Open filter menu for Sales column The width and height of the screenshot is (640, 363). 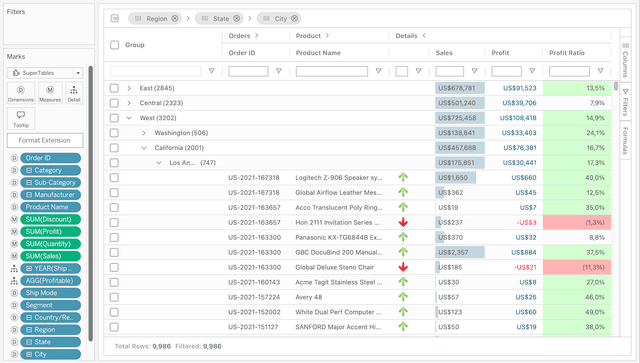point(474,71)
